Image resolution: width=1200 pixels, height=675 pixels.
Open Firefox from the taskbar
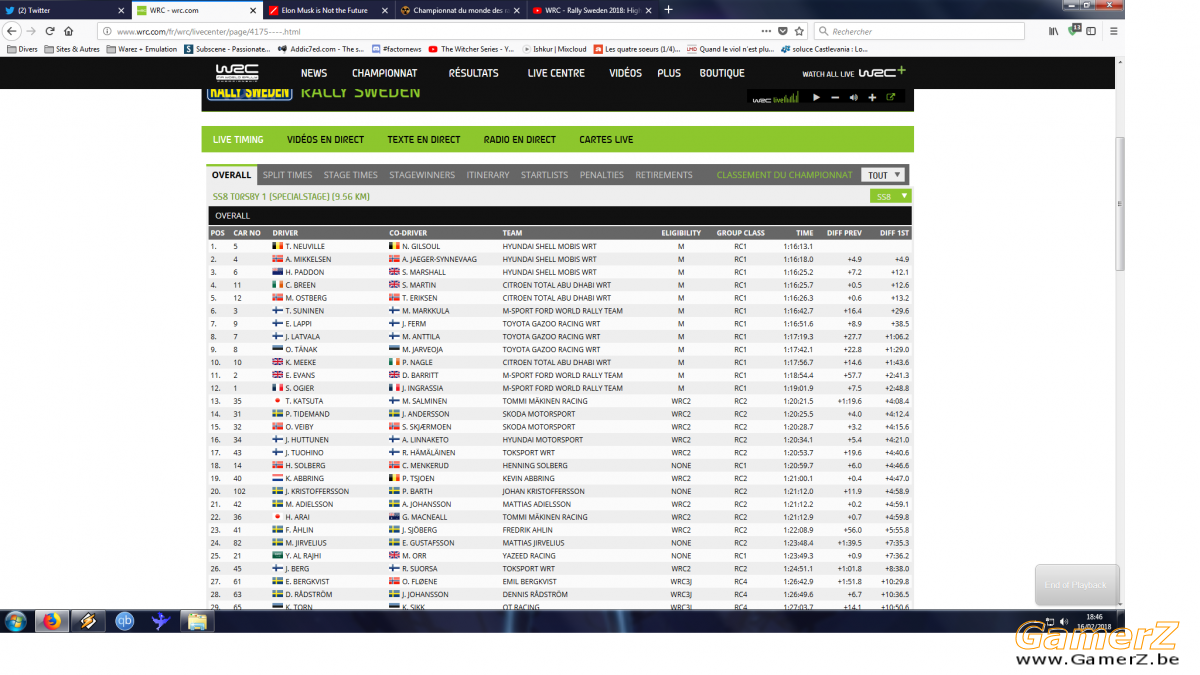[x=51, y=621]
